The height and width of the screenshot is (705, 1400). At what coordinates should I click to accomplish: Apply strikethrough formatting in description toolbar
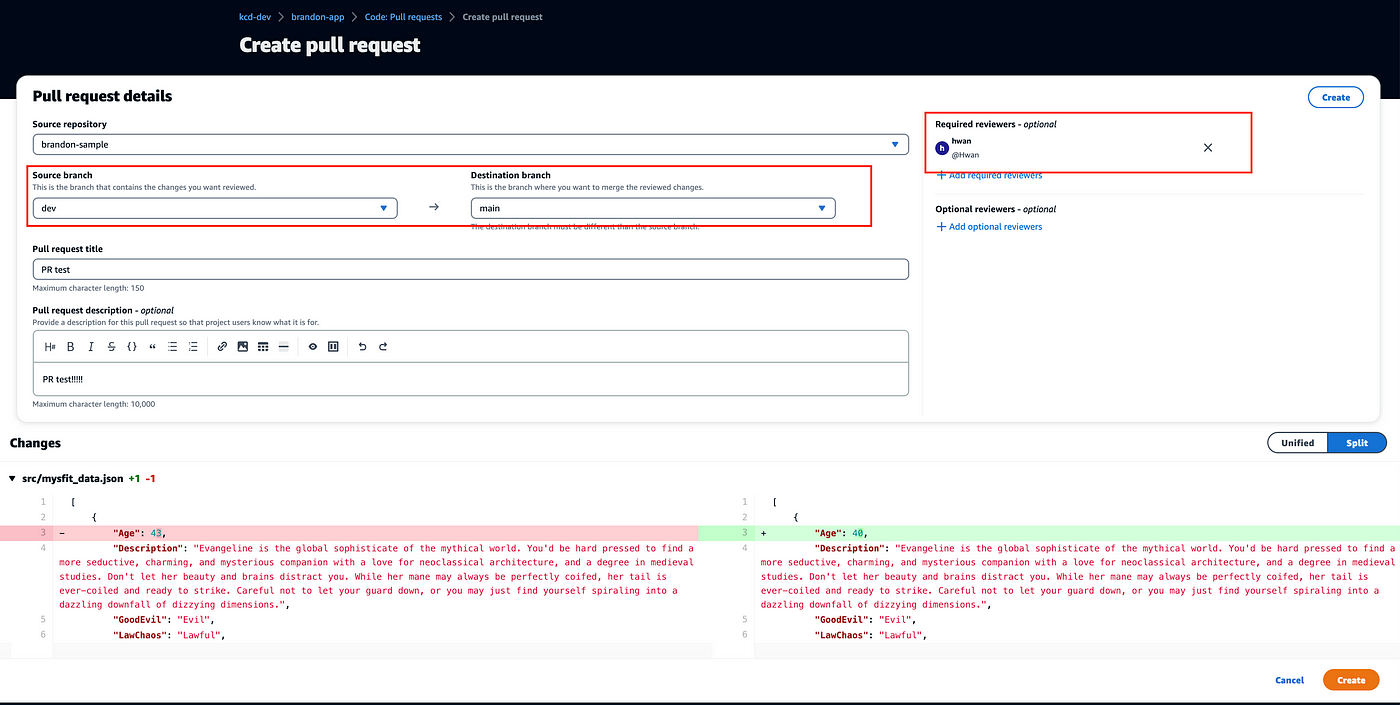click(111, 347)
